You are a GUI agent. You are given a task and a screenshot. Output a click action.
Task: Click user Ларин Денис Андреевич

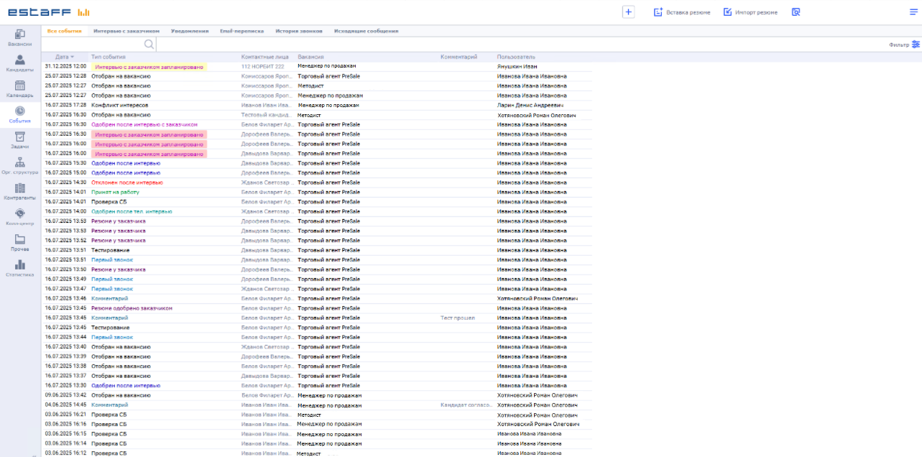pyautogui.click(x=532, y=105)
